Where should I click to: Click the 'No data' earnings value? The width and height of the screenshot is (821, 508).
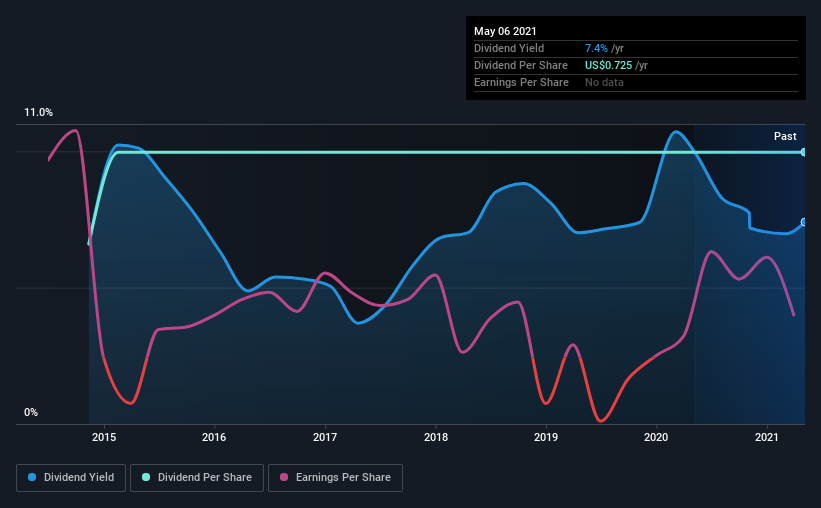[x=604, y=82]
